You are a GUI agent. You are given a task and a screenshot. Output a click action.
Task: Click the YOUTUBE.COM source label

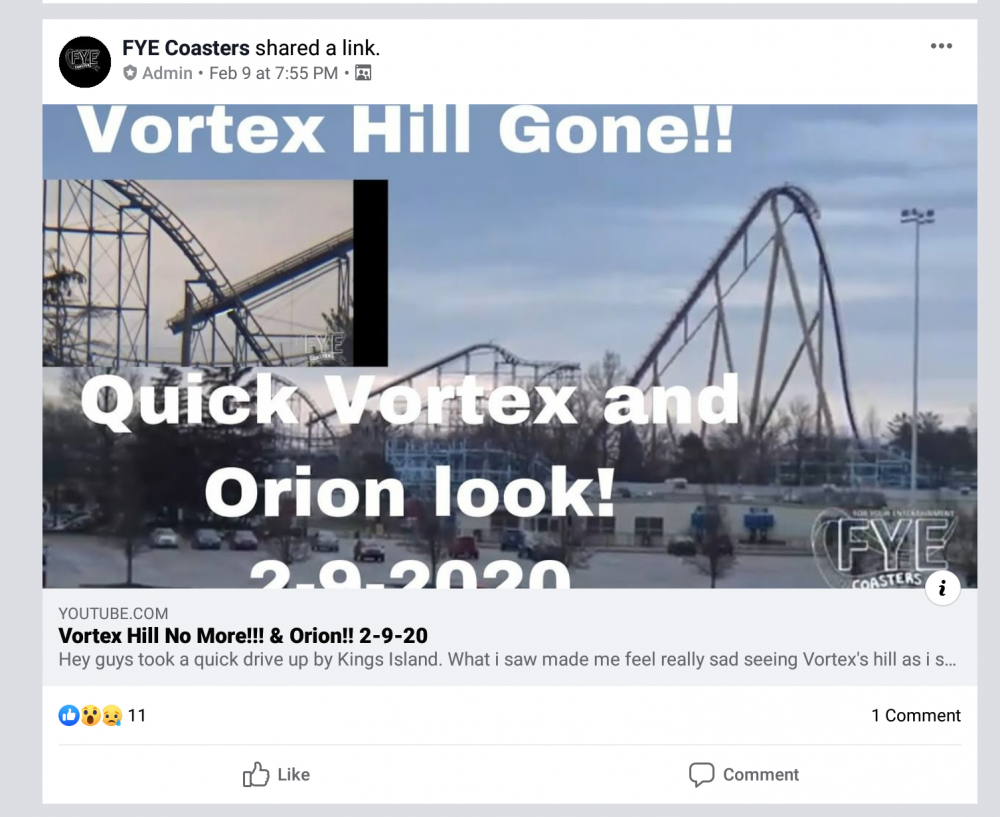[114, 614]
